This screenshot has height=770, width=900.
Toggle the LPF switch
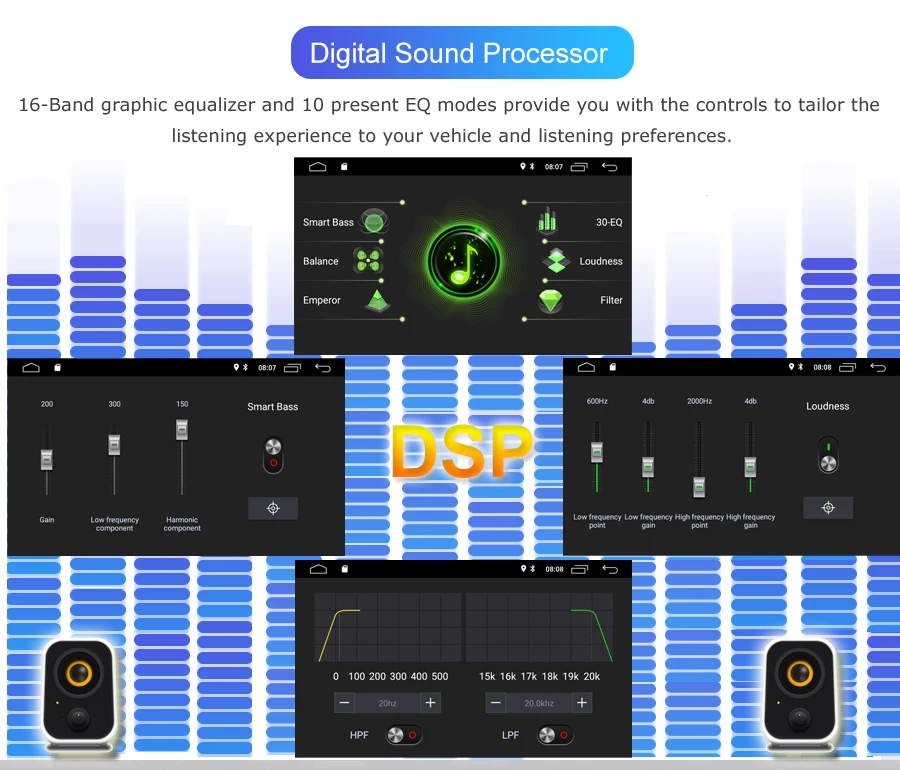click(556, 735)
